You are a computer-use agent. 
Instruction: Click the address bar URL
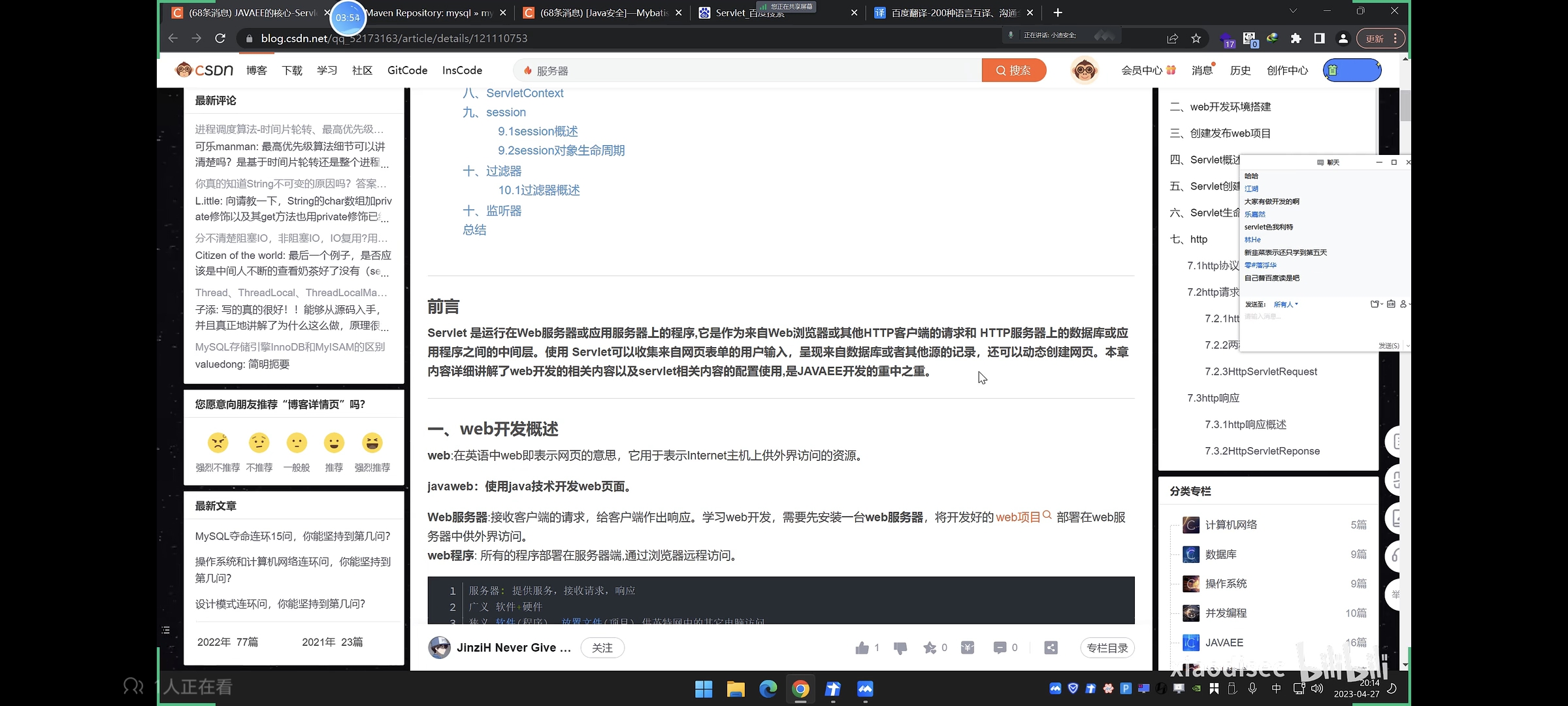point(394,39)
